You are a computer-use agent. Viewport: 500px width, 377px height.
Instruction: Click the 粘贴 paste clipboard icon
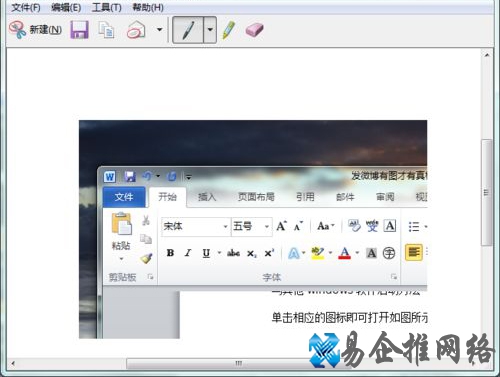(121, 223)
